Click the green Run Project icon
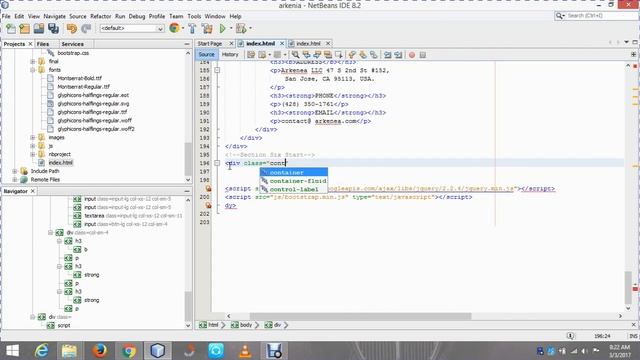The height and width of the screenshot is (360, 640). pos(223,28)
